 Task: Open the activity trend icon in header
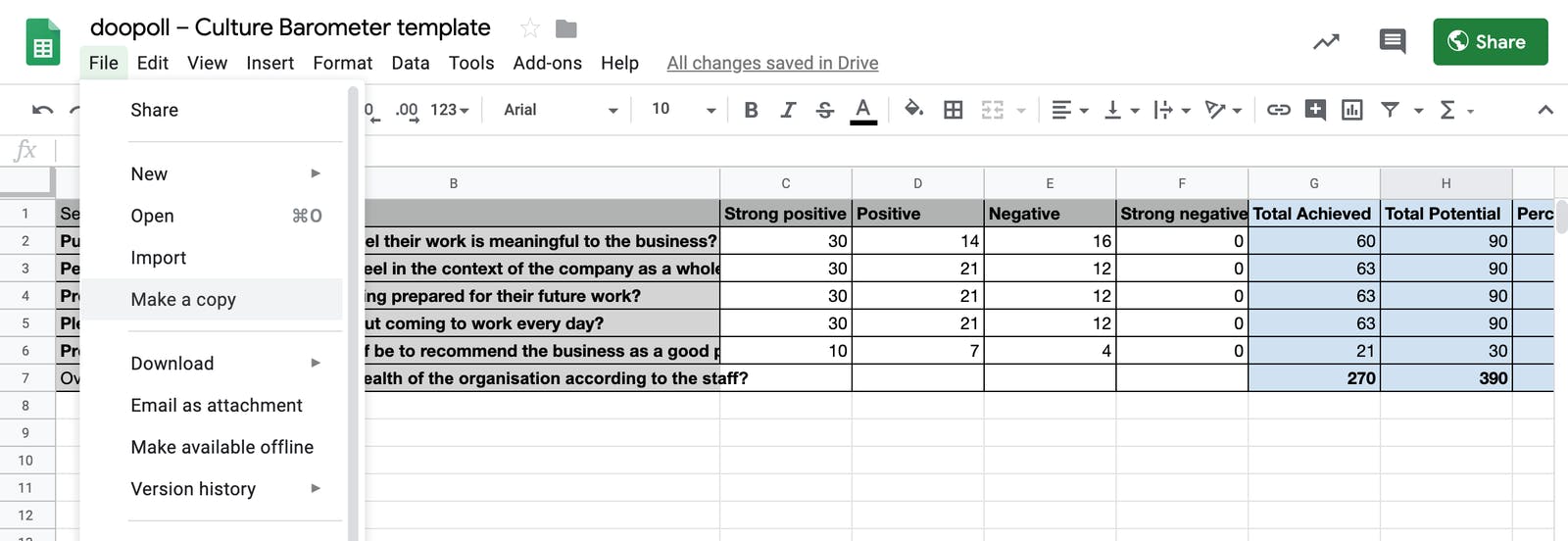(x=1326, y=42)
